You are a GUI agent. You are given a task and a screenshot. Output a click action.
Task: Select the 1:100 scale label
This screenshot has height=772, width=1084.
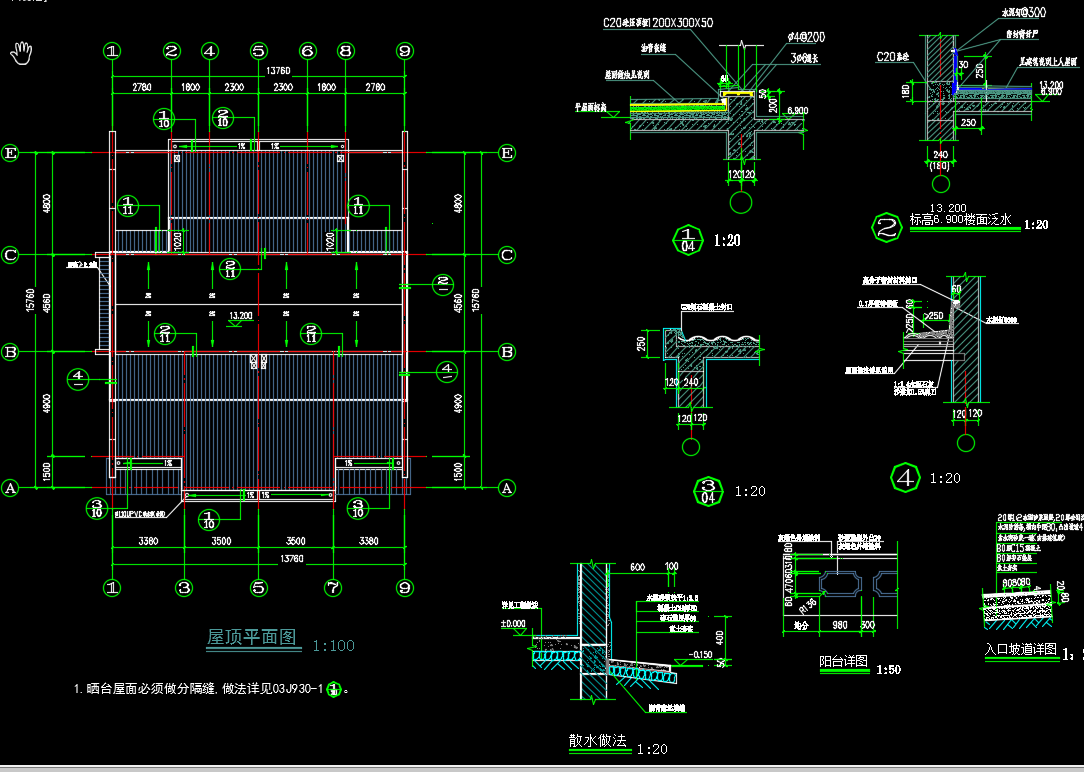coord(333,646)
